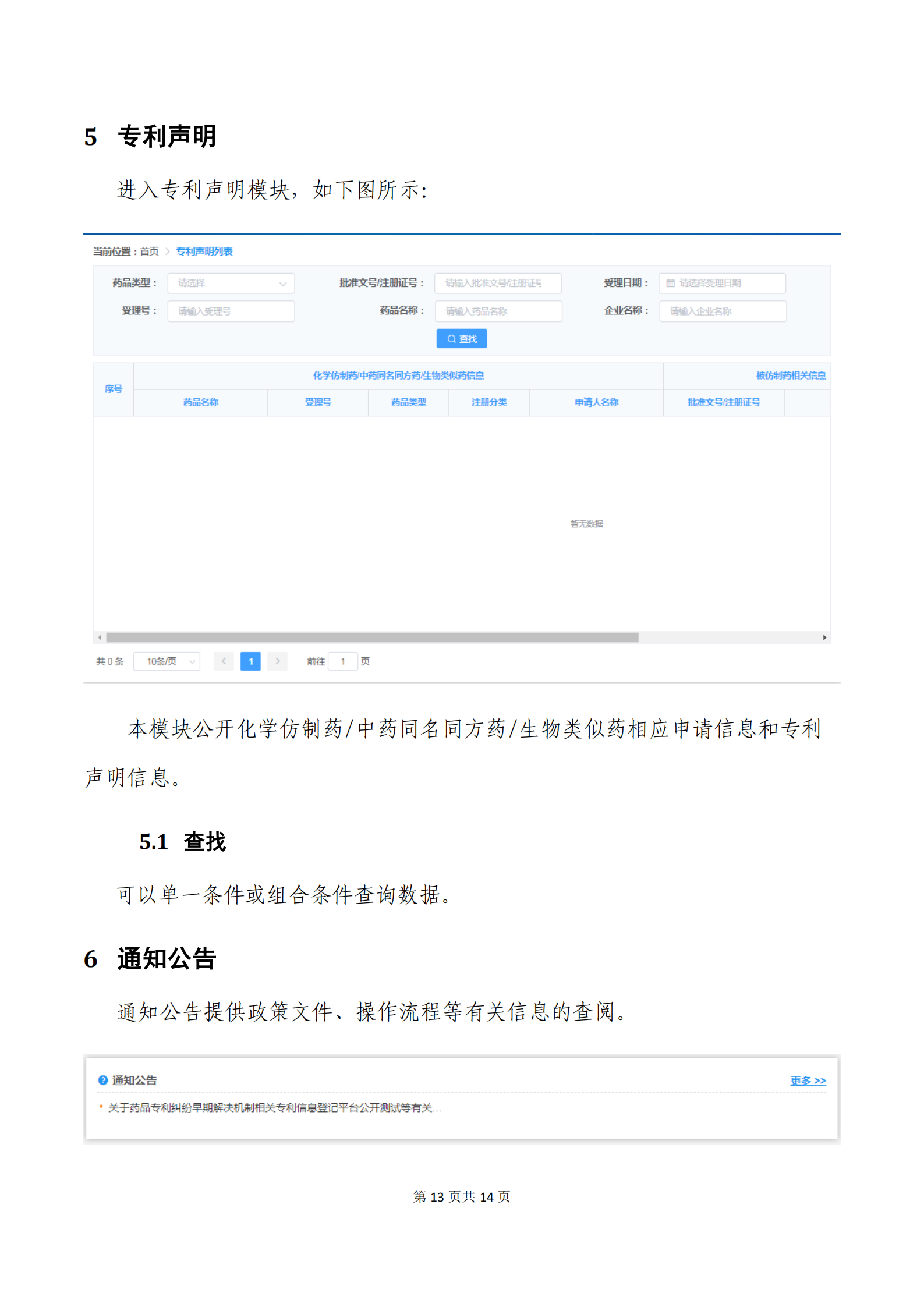
Task: Click the 专利声明列表 breadcrumb
Action: [x=204, y=251]
